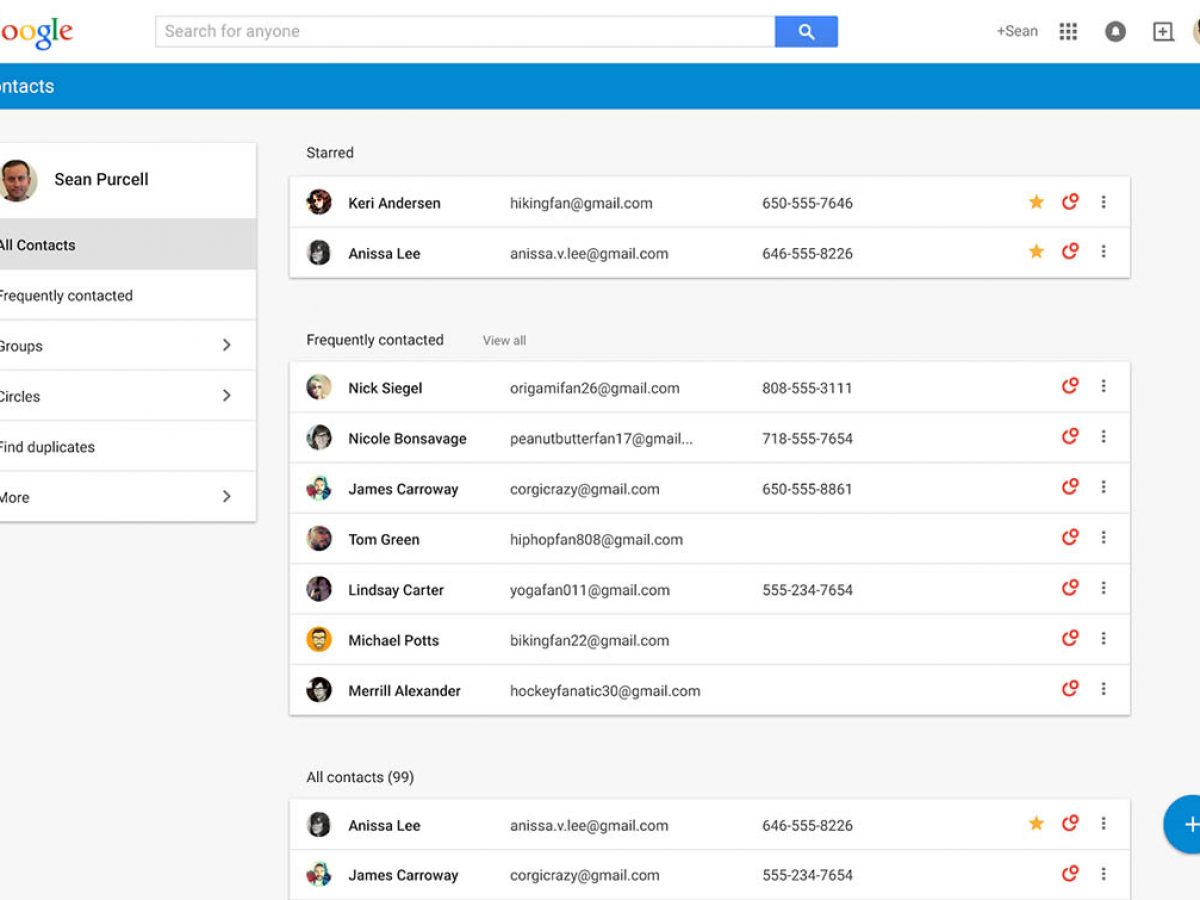The height and width of the screenshot is (900, 1200).
Task: Open Find duplicates from sidebar
Action: tap(47, 447)
